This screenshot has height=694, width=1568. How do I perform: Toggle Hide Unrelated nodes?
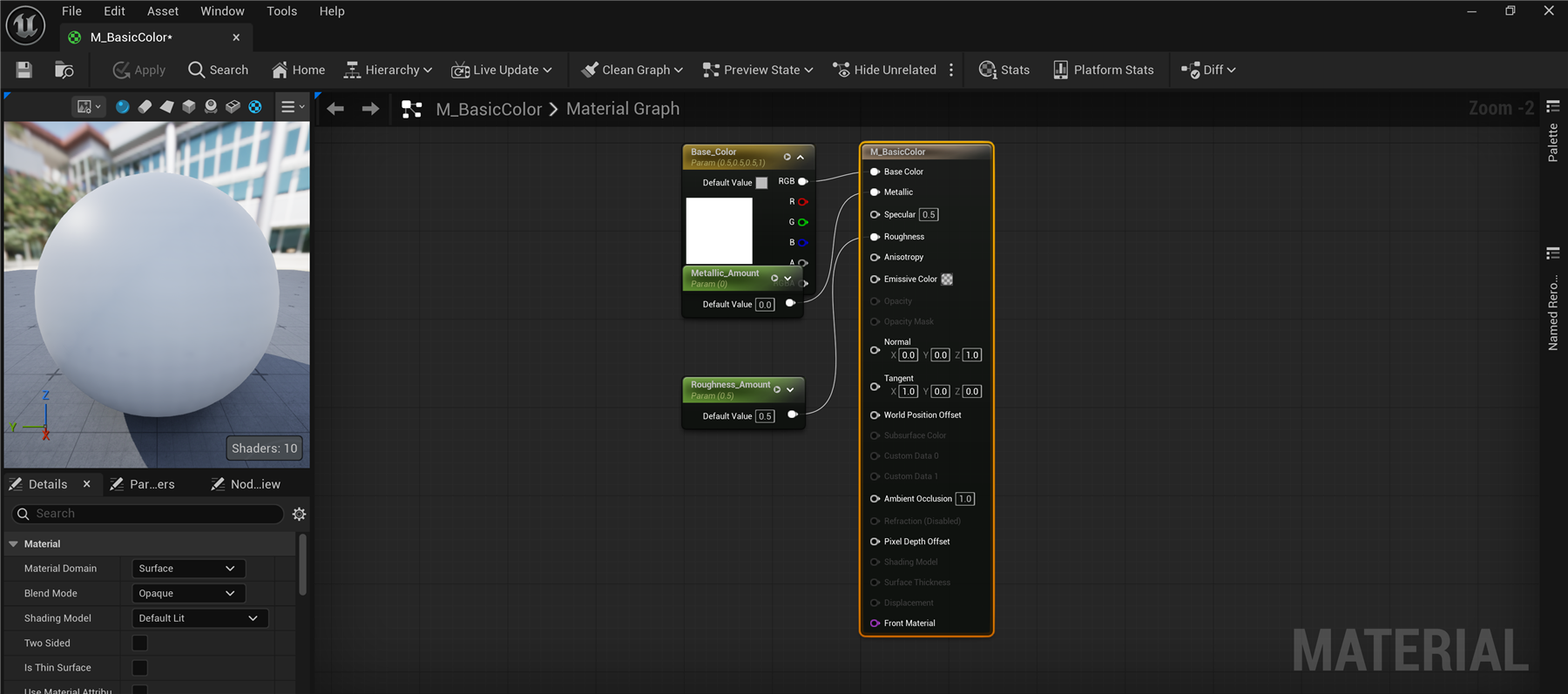coord(885,70)
